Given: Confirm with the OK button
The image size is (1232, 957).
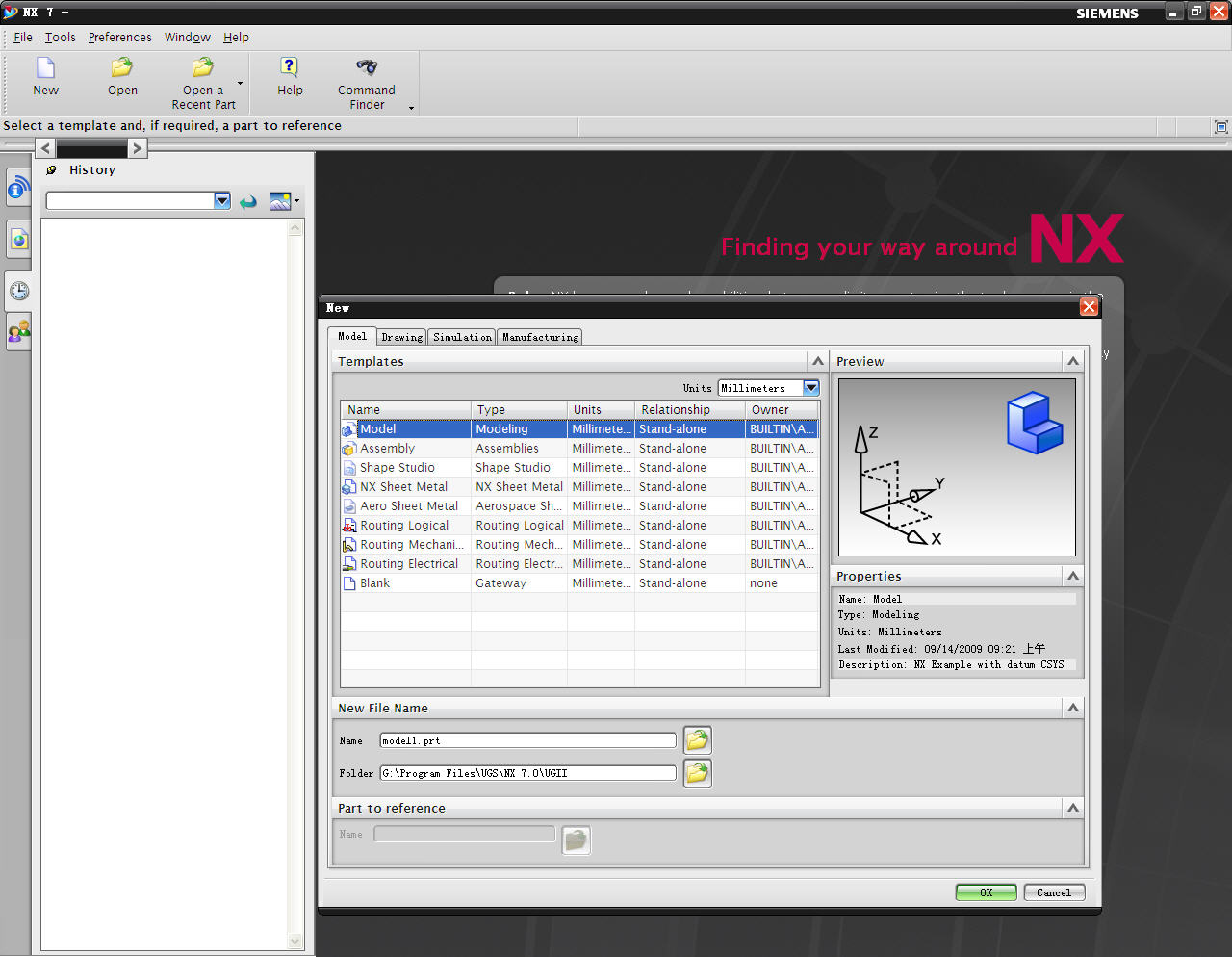Looking at the screenshot, I should (x=986, y=892).
